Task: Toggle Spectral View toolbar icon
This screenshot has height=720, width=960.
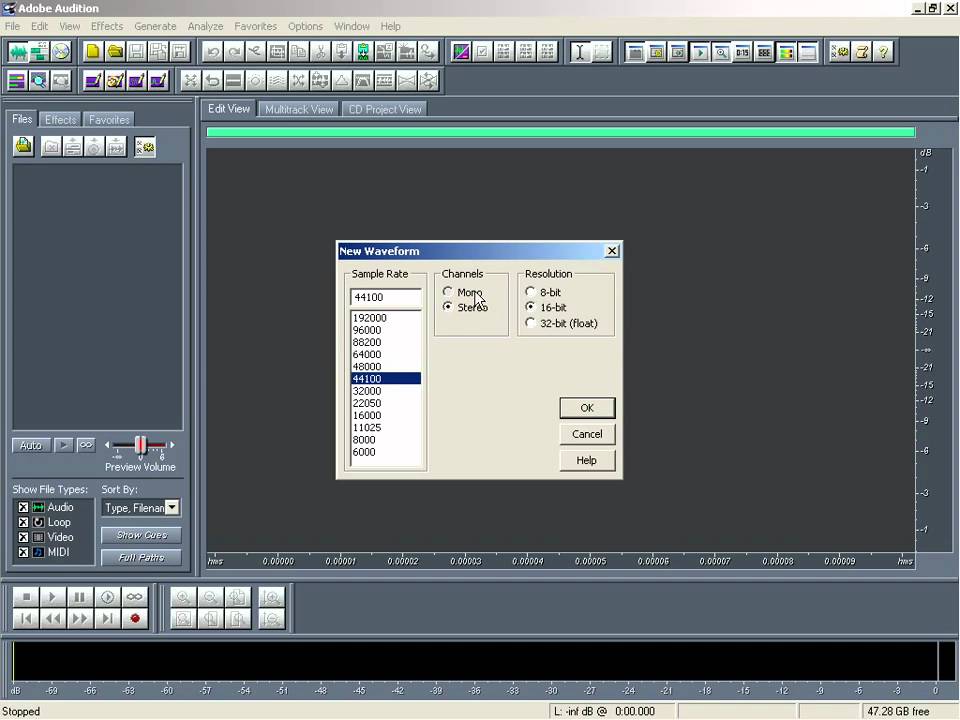Action: click(x=460, y=51)
